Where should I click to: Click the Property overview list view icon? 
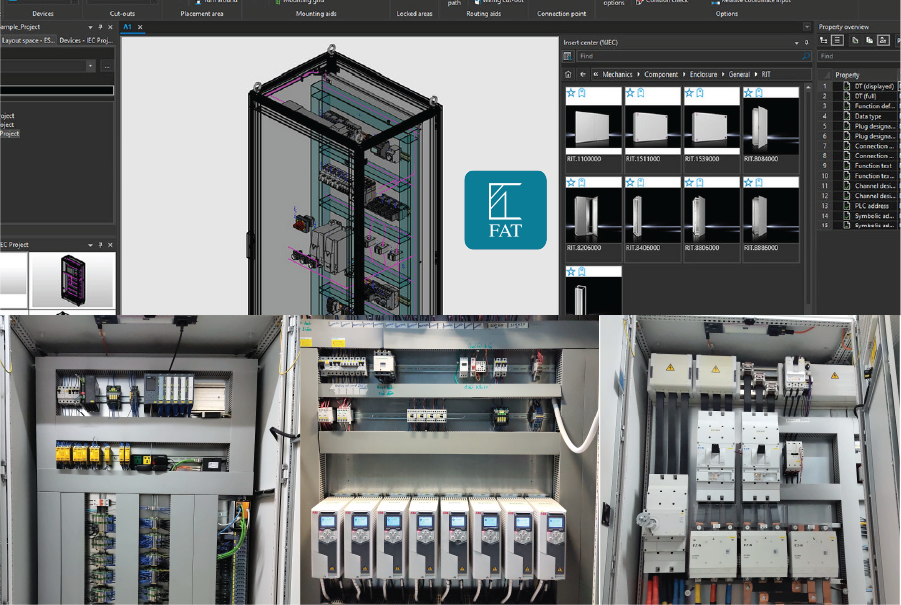click(x=837, y=40)
